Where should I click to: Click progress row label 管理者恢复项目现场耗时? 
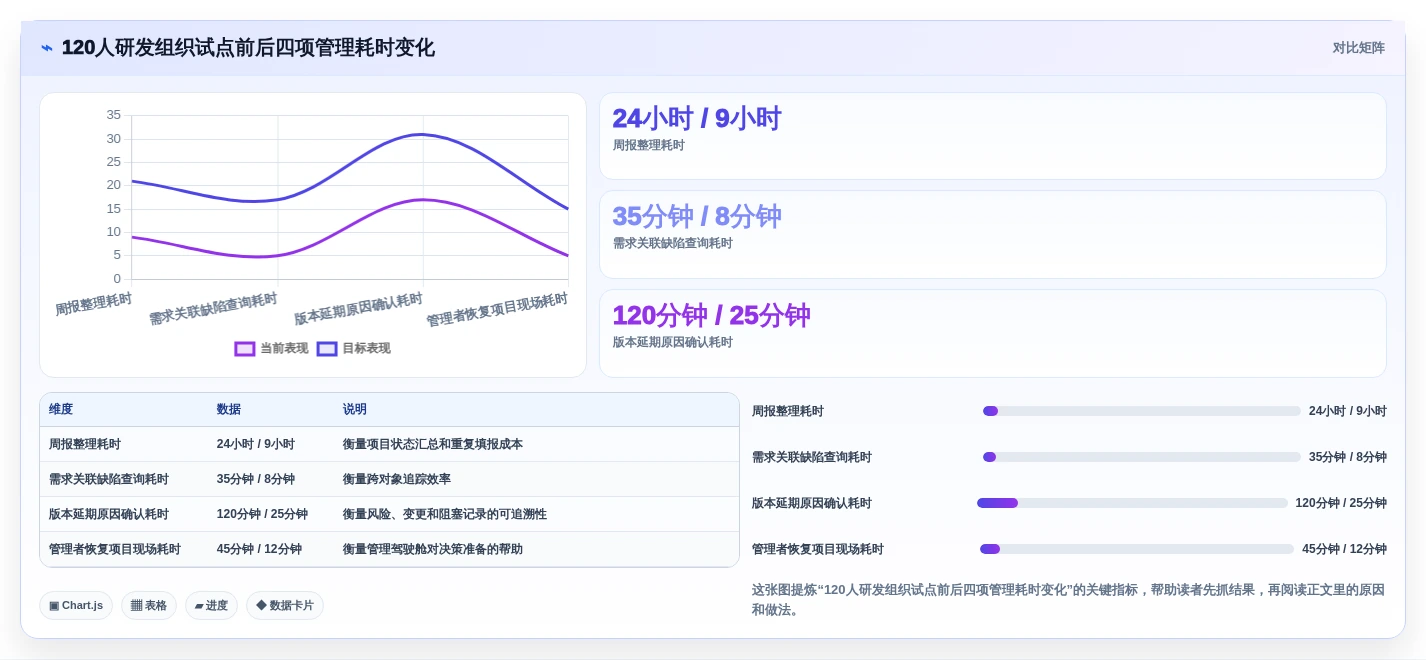[x=818, y=549]
